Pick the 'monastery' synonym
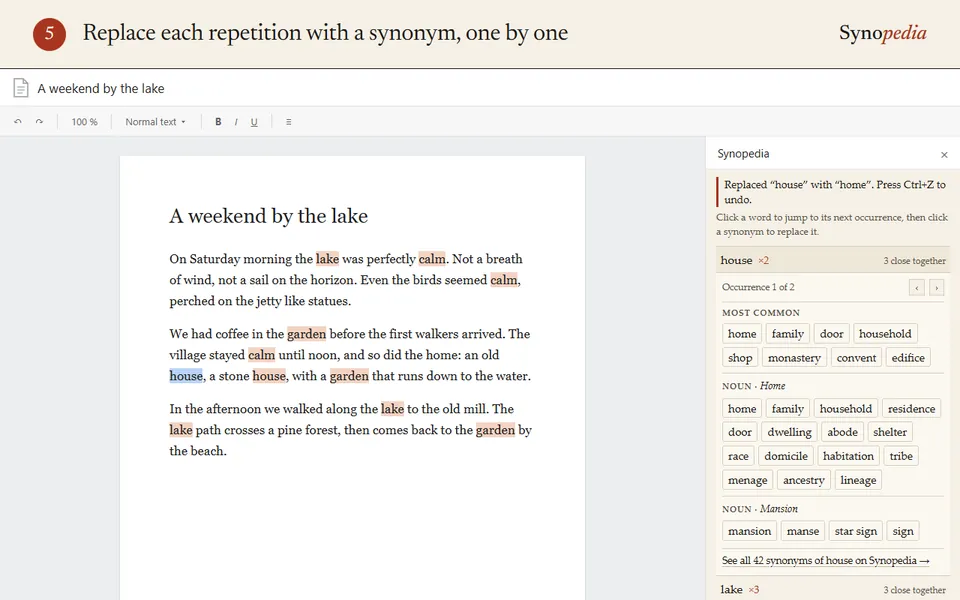The width and height of the screenshot is (960, 600). click(x=794, y=358)
